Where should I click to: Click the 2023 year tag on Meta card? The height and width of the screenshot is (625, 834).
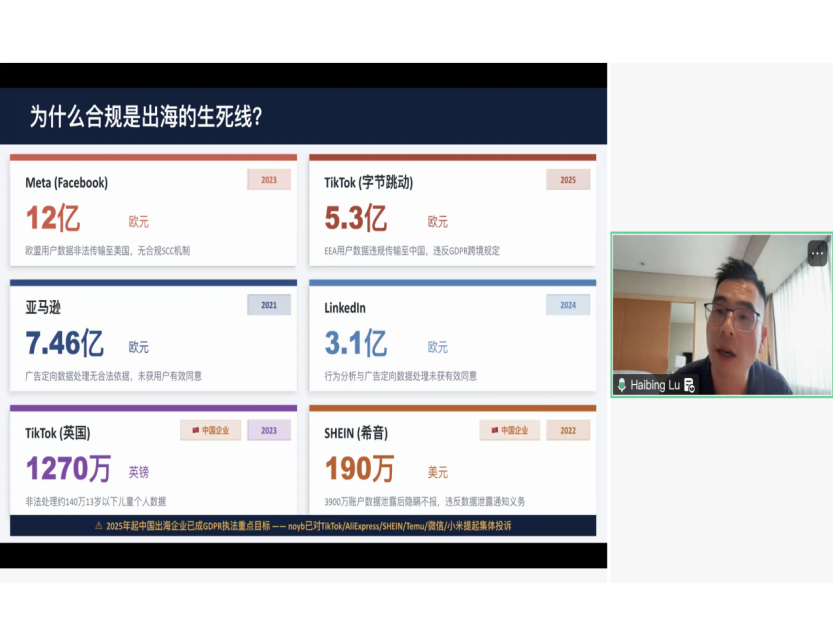(269, 180)
